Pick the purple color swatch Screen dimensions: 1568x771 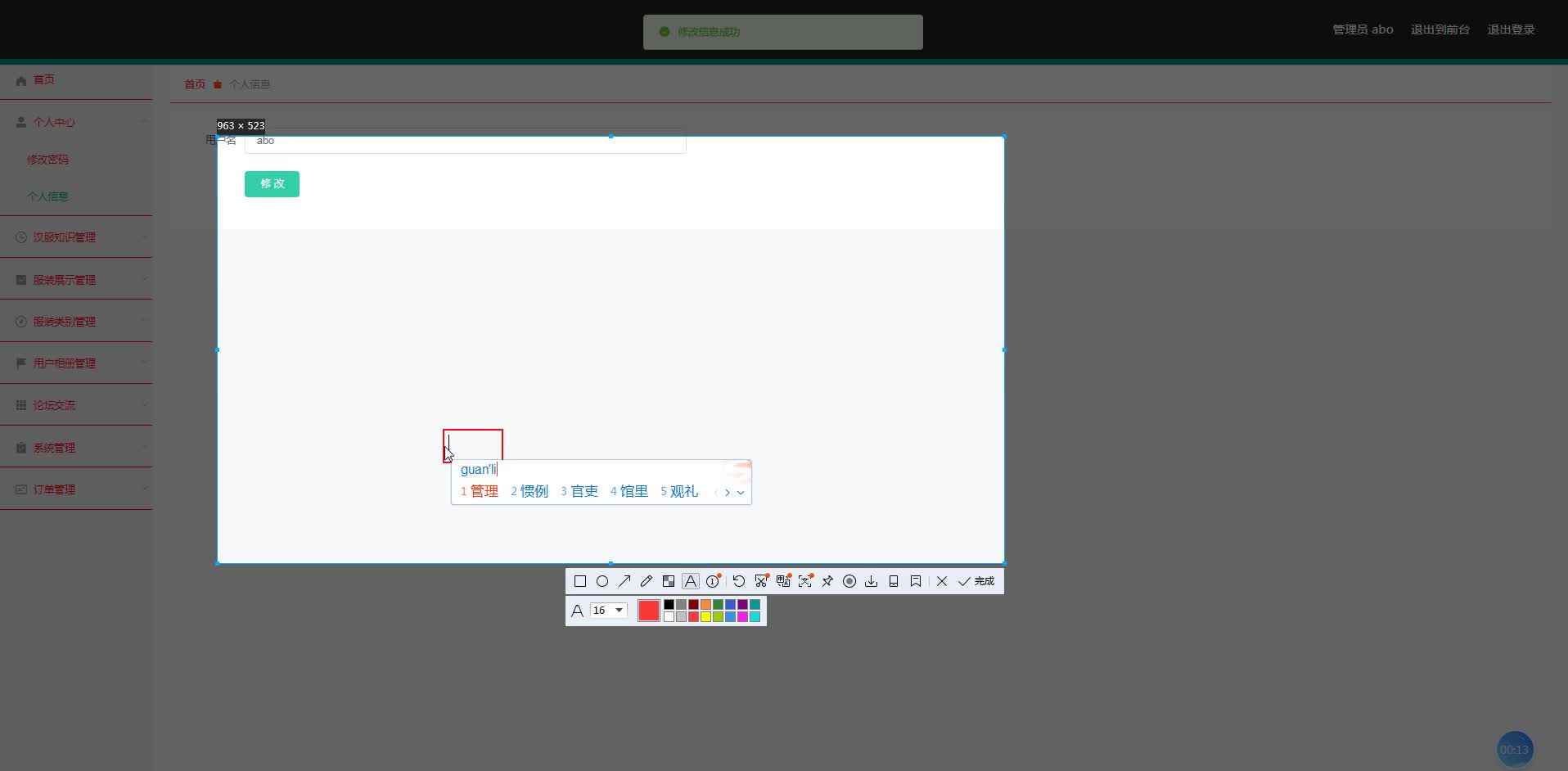point(742,604)
